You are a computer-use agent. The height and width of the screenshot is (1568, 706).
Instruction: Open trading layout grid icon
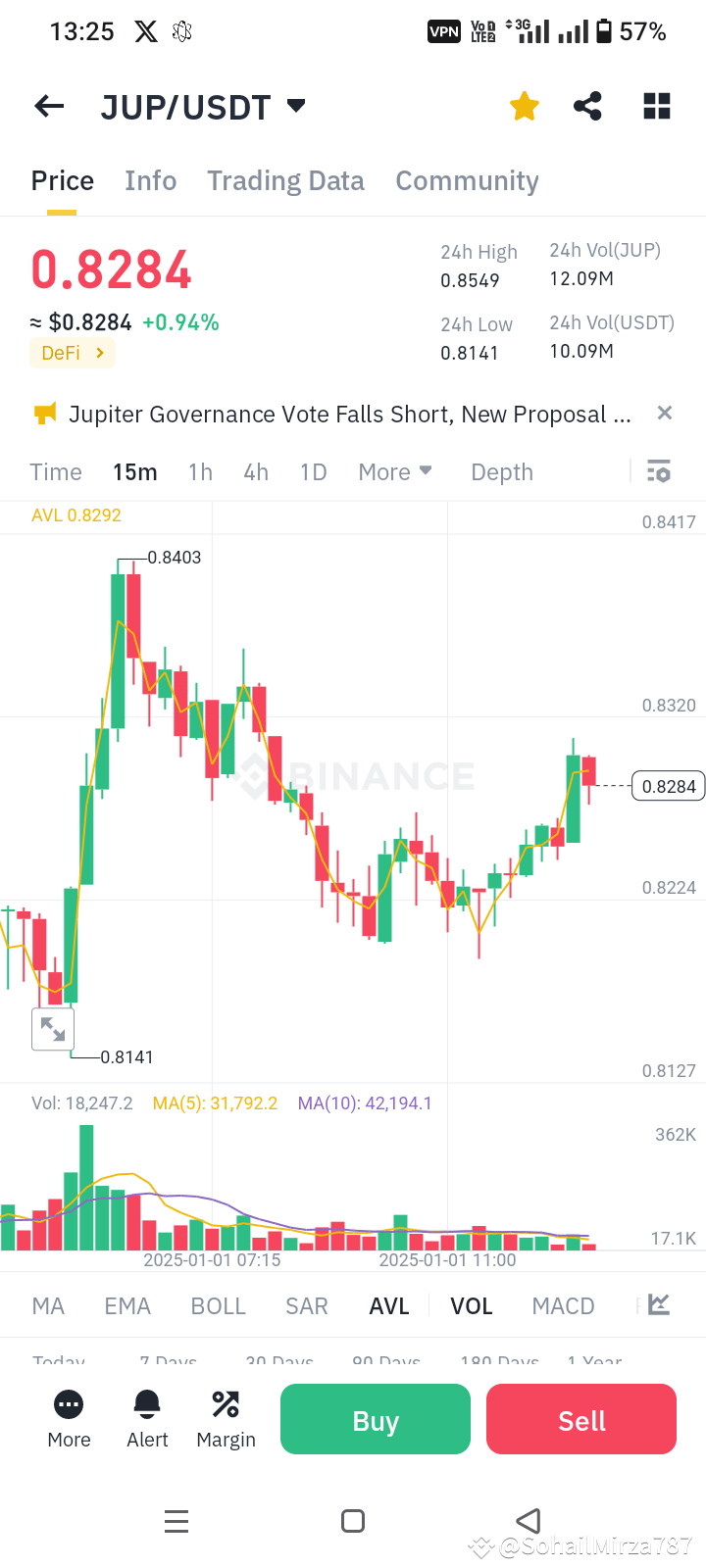(x=656, y=106)
